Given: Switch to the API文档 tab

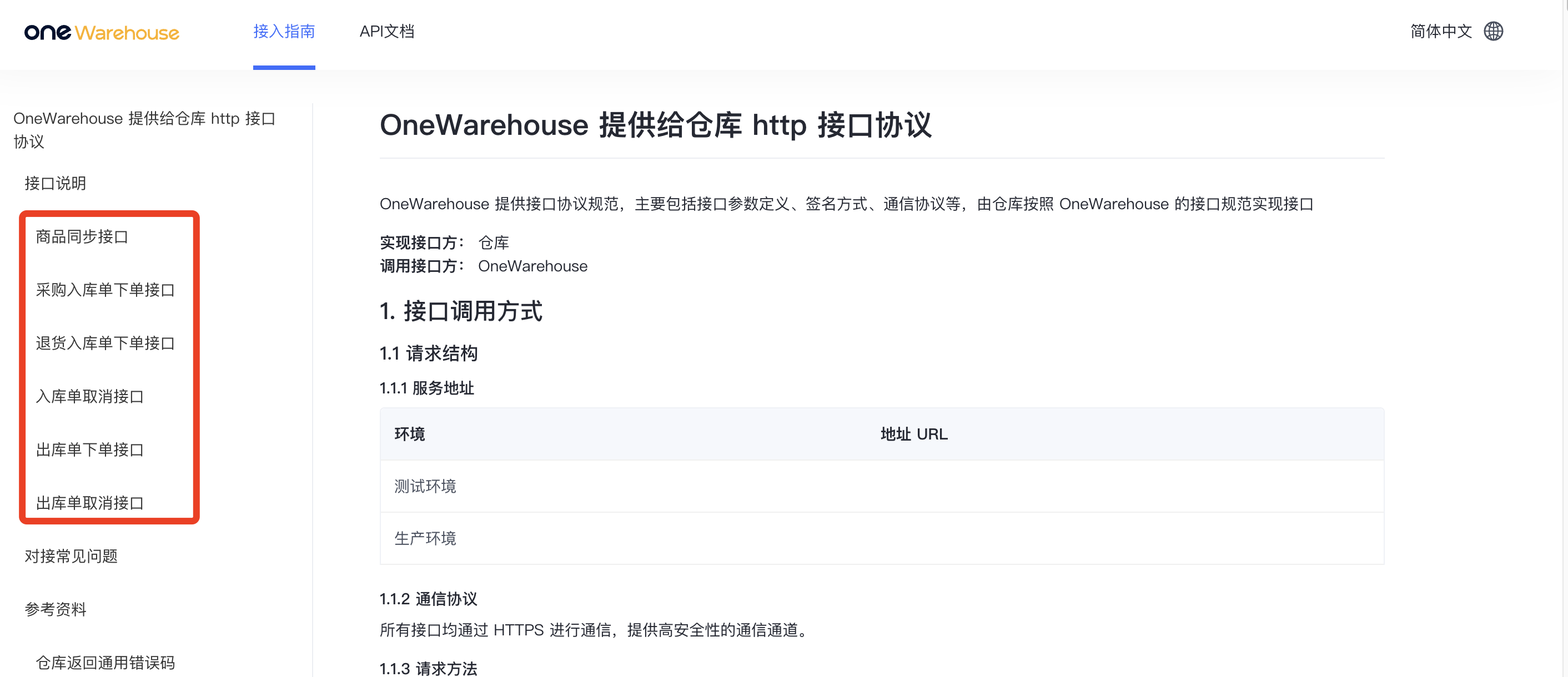Looking at the screenshot, I should tap(386, 31).
